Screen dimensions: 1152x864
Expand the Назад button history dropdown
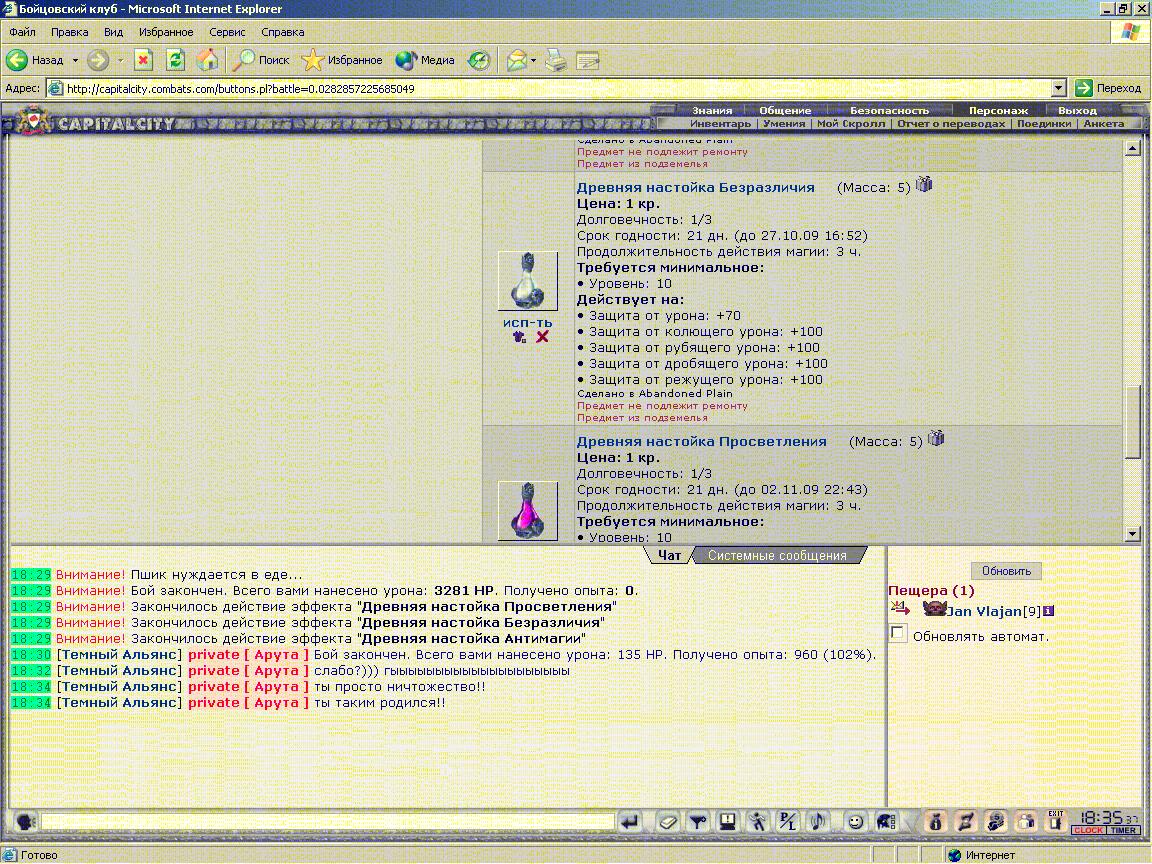point(75,60)
